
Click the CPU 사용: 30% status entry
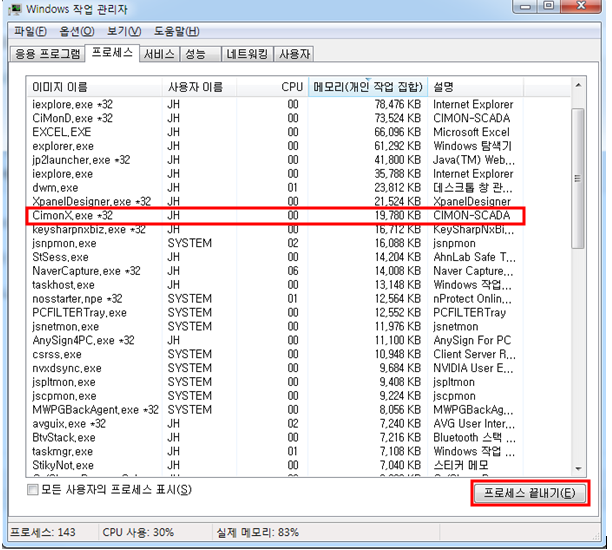[x=138, y=532]
